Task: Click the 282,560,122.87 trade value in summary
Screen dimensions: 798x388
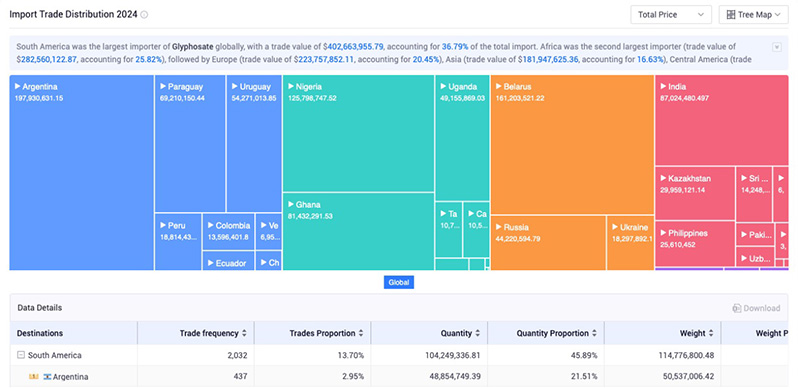Action: [x=48, y=59]
